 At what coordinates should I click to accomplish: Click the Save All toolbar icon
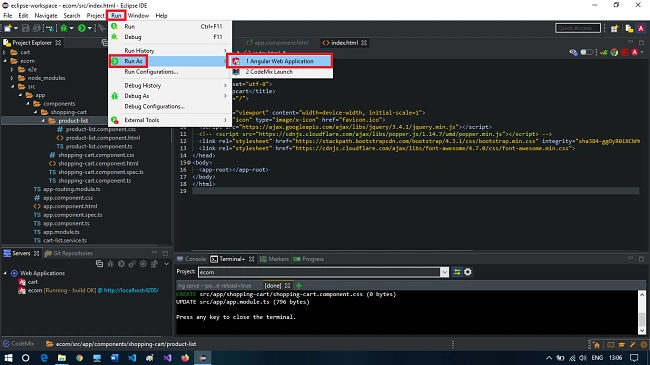click(37, 28)
